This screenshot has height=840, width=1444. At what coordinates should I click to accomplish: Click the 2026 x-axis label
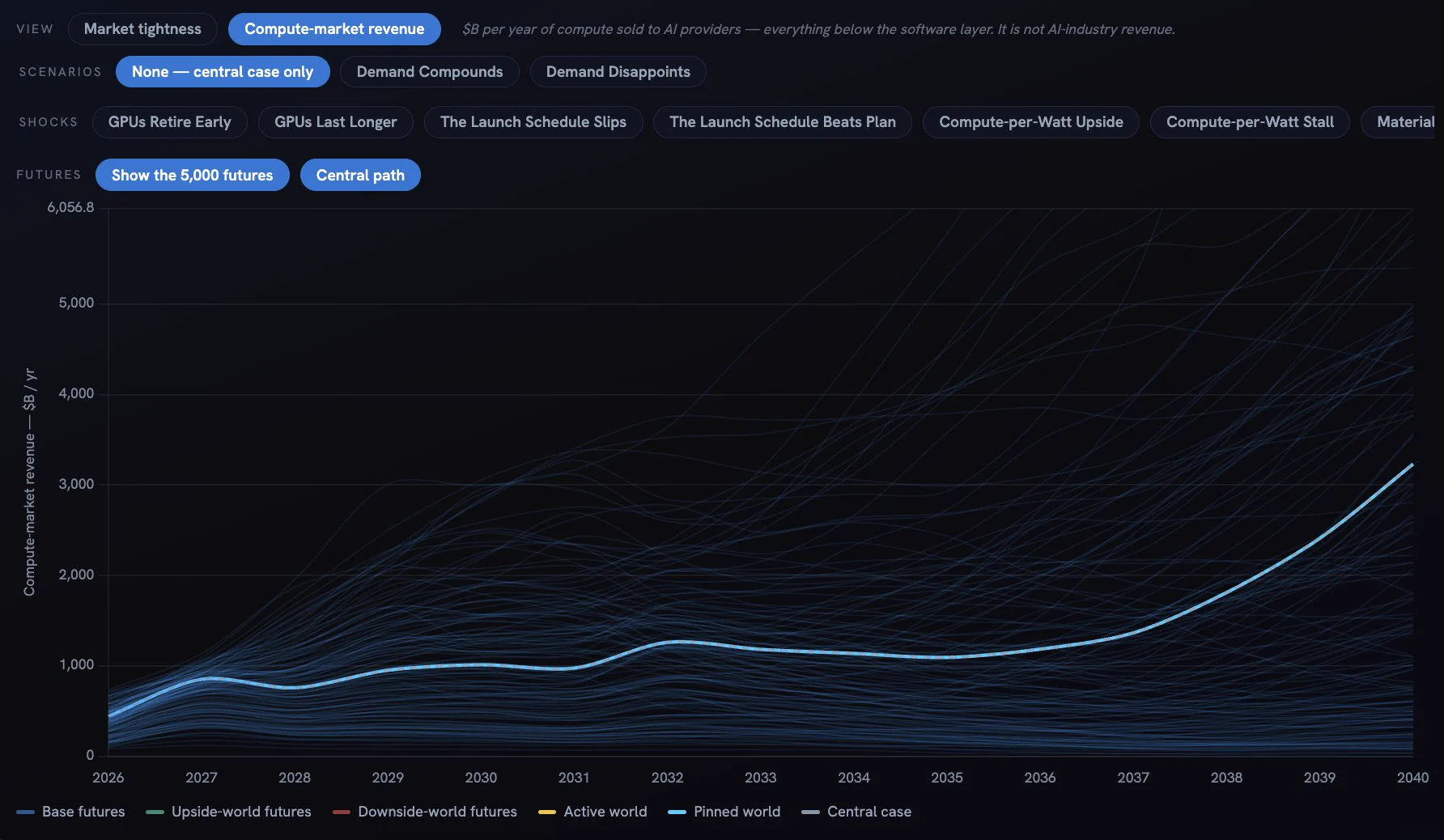pyautogui.click(x=108, y=778)
